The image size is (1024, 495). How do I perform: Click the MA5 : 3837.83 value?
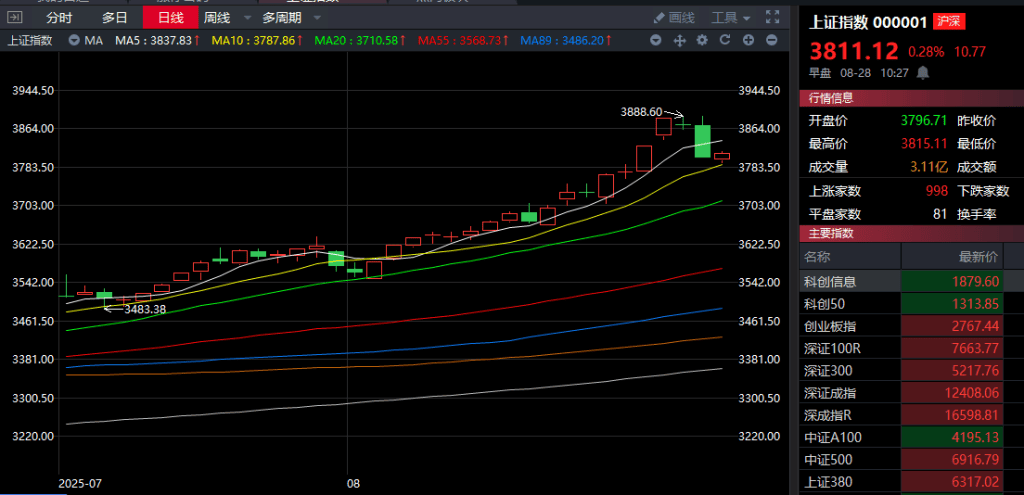pos(157,40)
